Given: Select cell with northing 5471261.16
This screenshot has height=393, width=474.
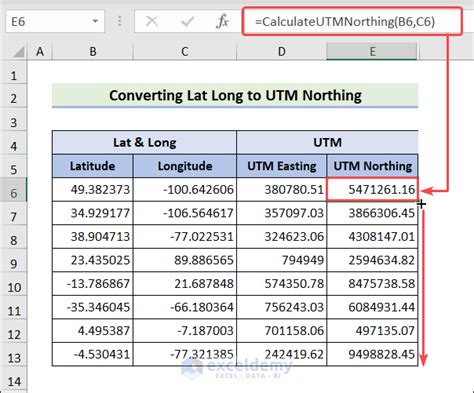Looking at the screenshot, I should pos(372,190).
